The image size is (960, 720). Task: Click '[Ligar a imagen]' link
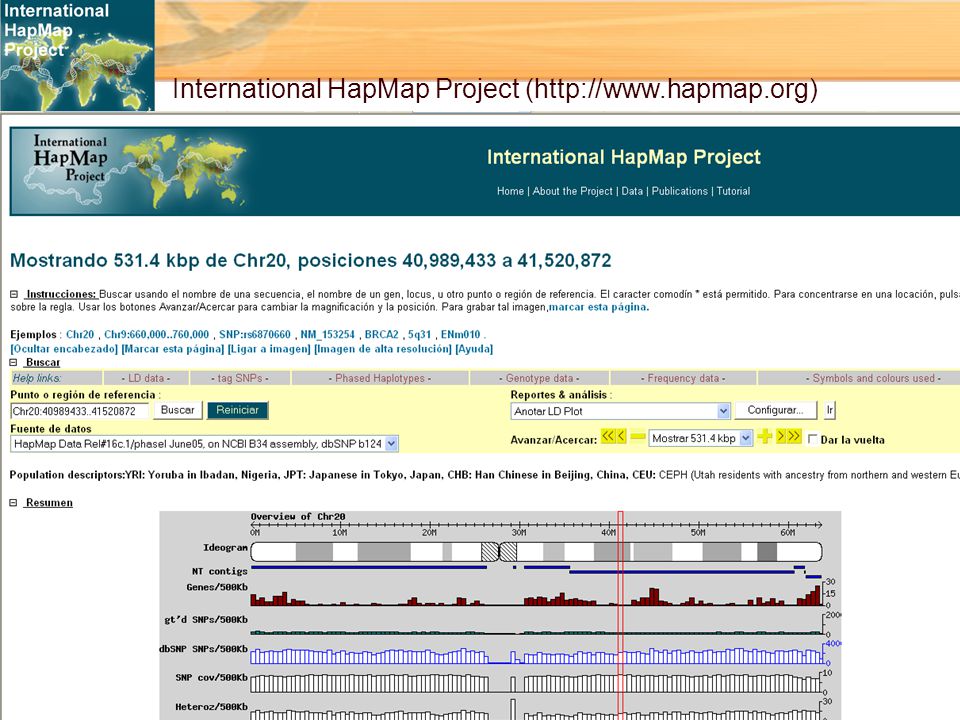(269, 349)
